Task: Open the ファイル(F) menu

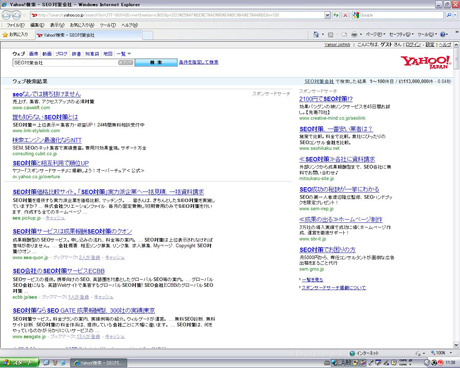Action: [x=16, y=25]
